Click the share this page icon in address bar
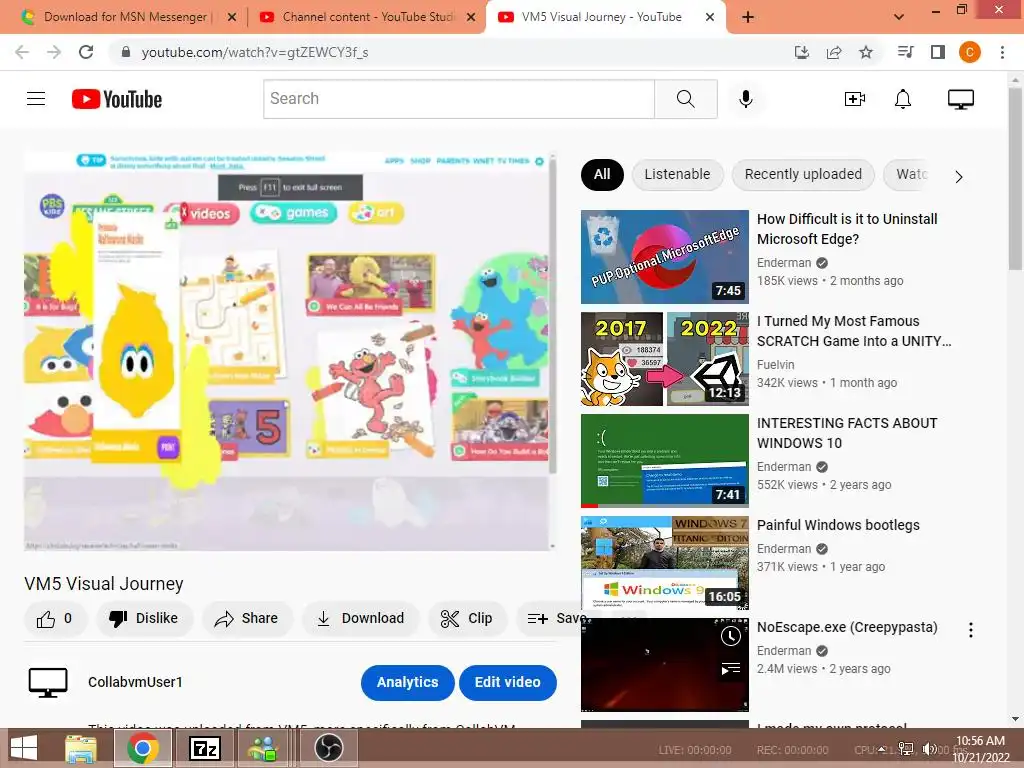This screenshot has width=1024, height=768. coord(834,52)
